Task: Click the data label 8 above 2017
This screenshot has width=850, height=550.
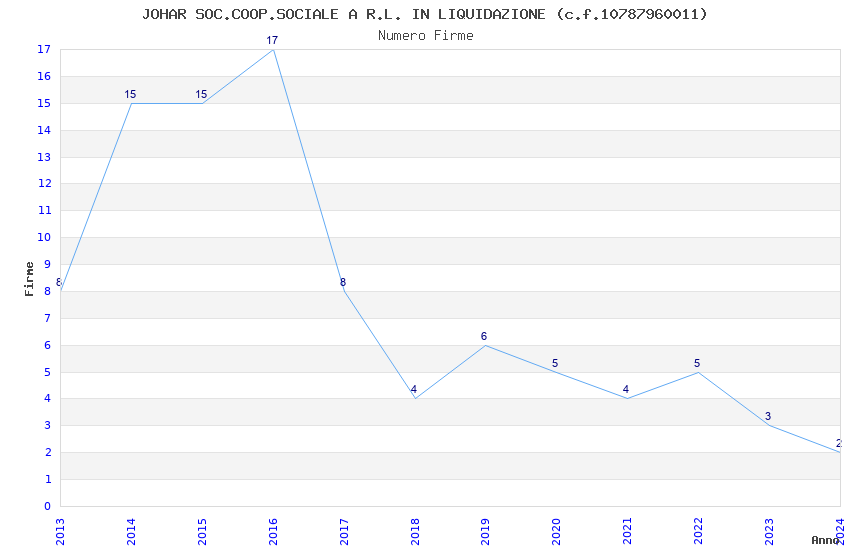Action: tap(343, 282)
